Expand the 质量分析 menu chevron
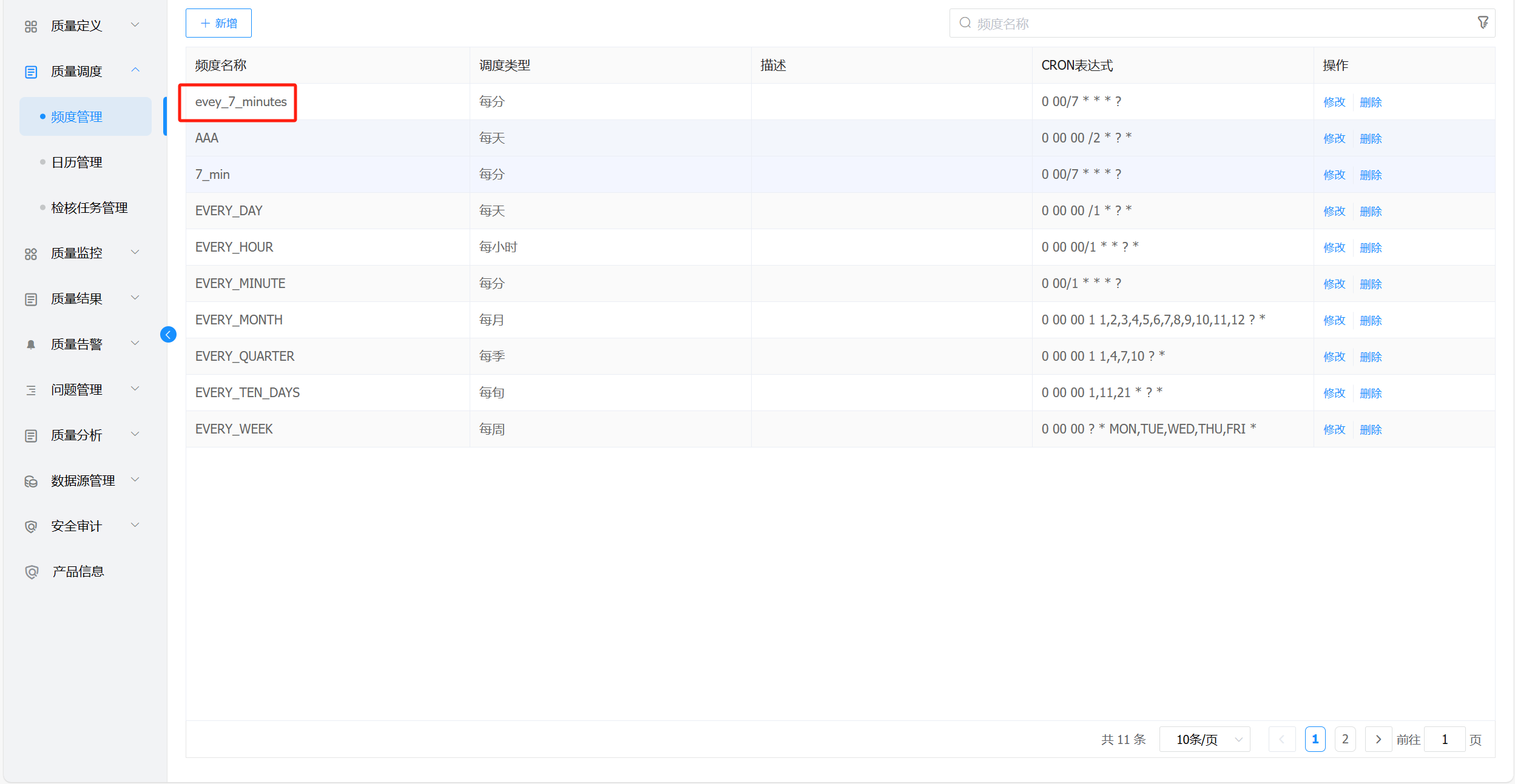Viewport: 1515px width, 784px height. pyautogui.click(x=135, y=434)
